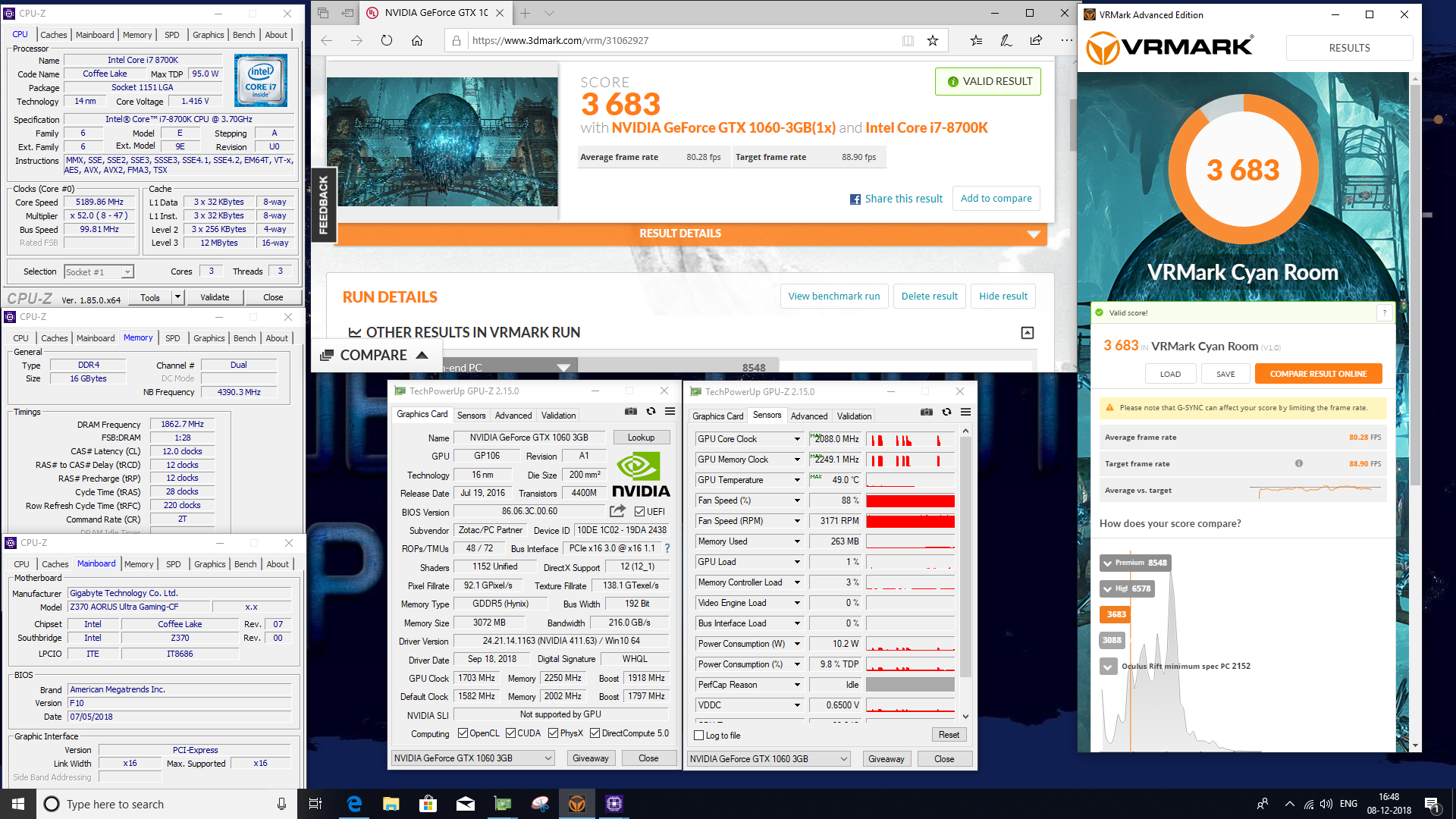Click the Share this result link
Image resolution: width=1456 pixels, height=819 pixels.
point(896,199)
